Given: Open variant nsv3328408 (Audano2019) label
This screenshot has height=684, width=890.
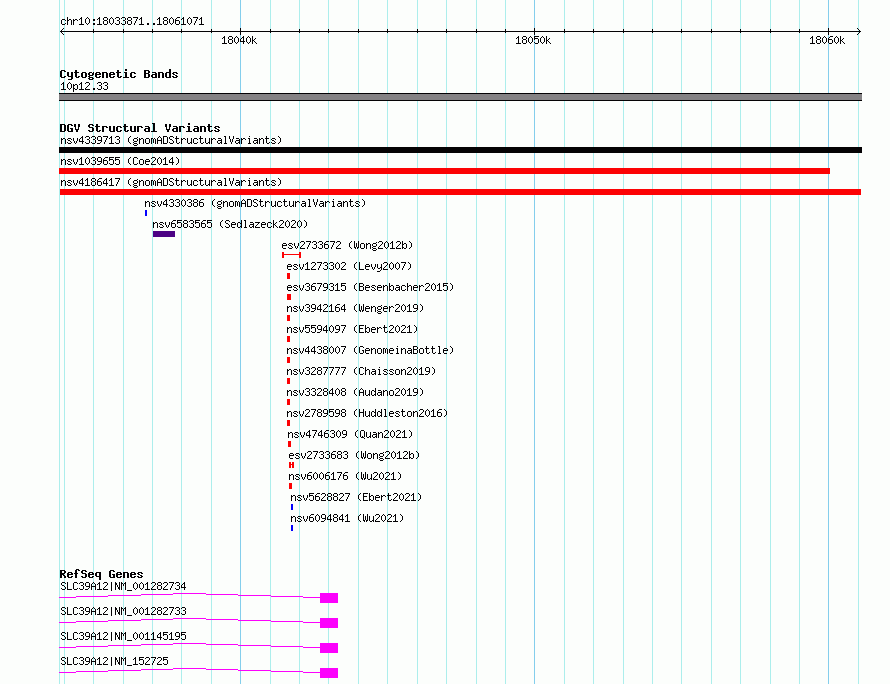Looking at the screenshot, I should pos(355,392).
